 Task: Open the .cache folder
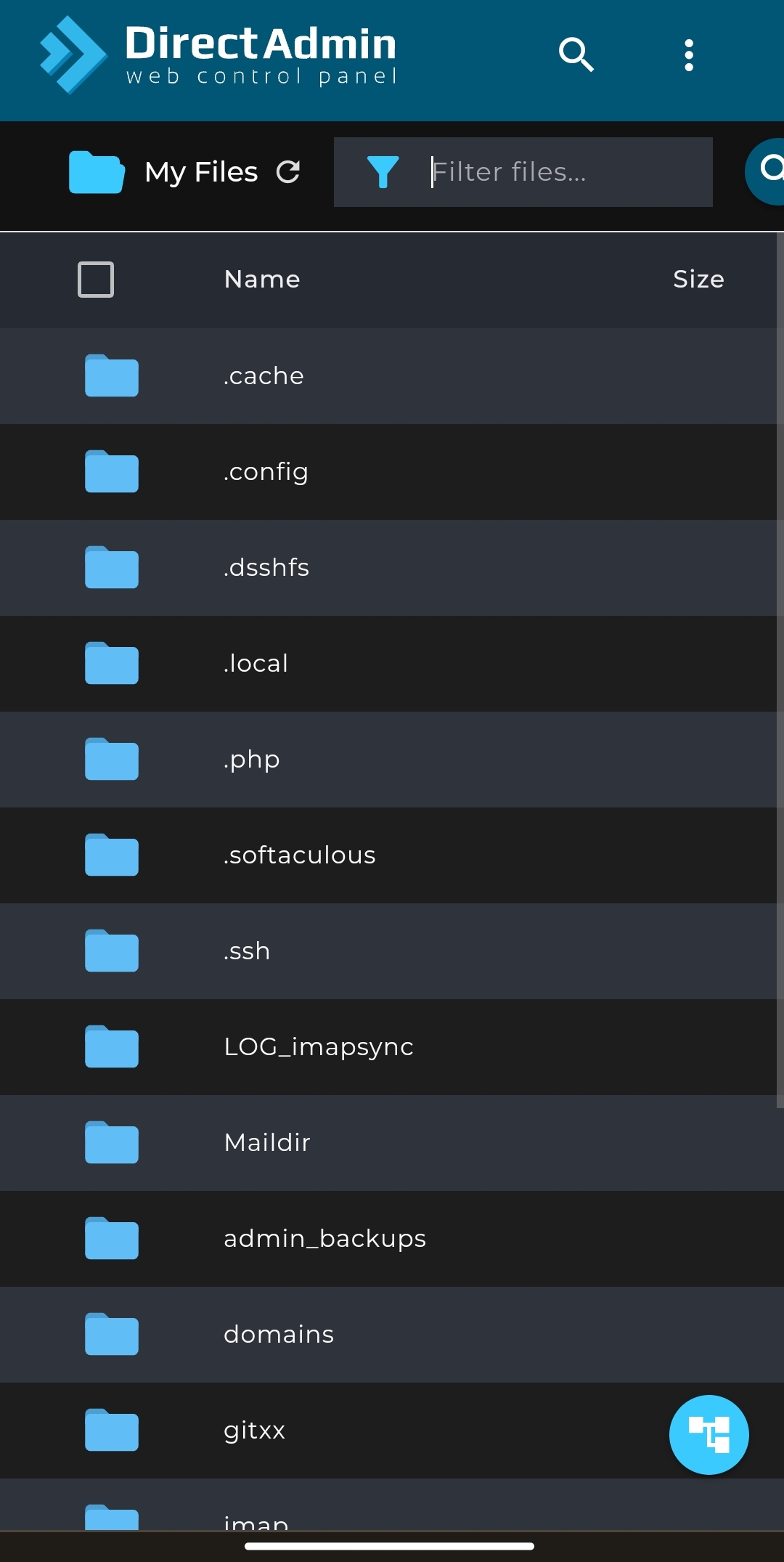264,376
